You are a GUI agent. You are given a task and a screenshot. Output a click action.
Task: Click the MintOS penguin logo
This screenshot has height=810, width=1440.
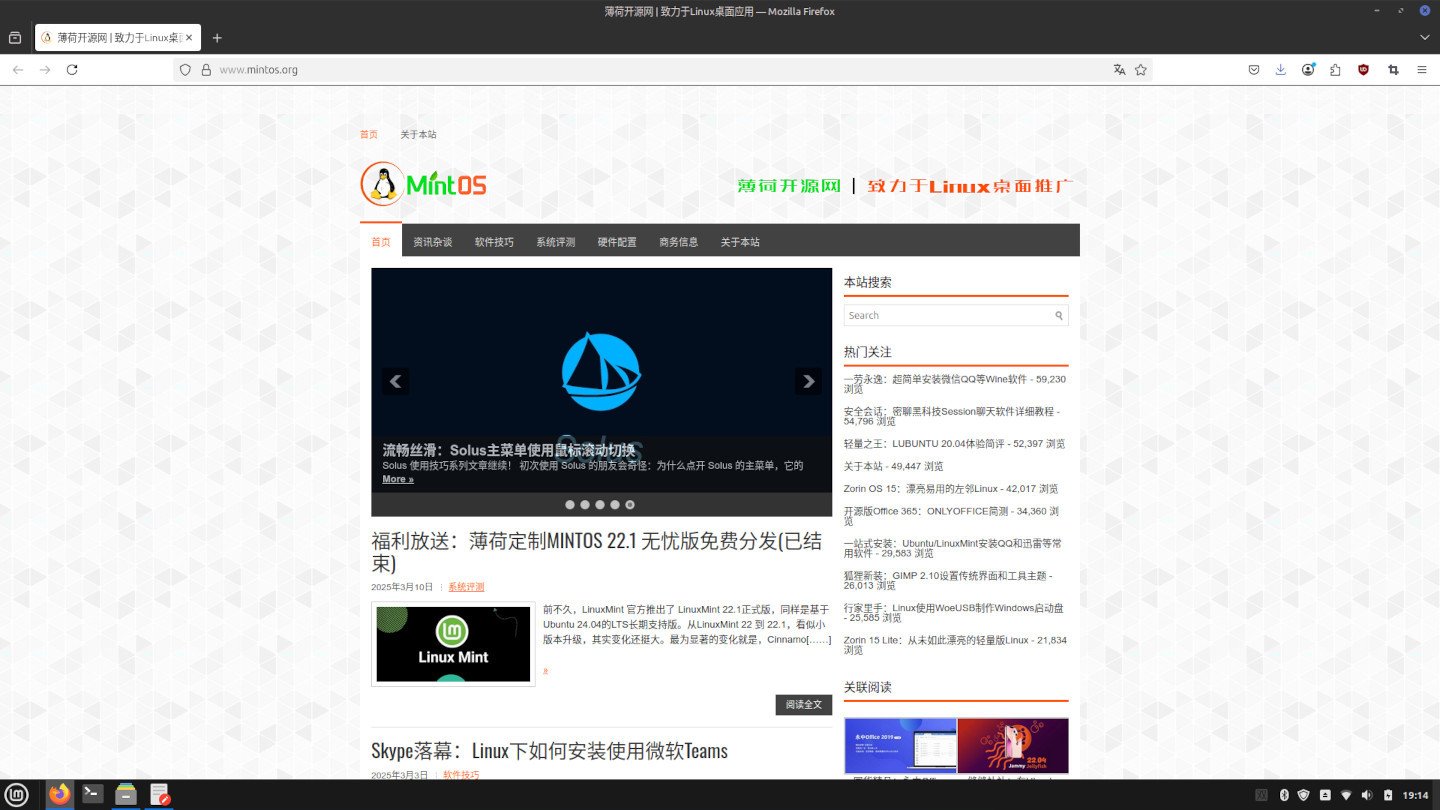424,185
